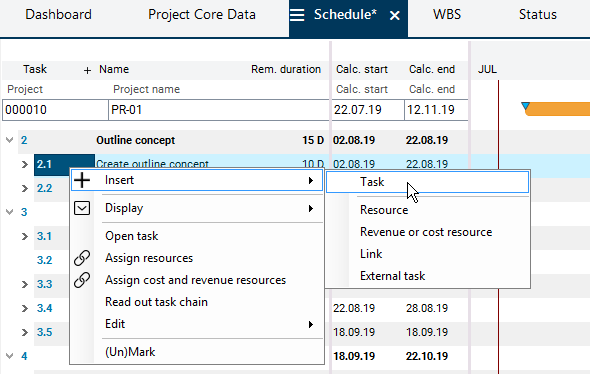Choose Assign resources
This screenshot has height=374, width=590.
click(x=149, y=258)
